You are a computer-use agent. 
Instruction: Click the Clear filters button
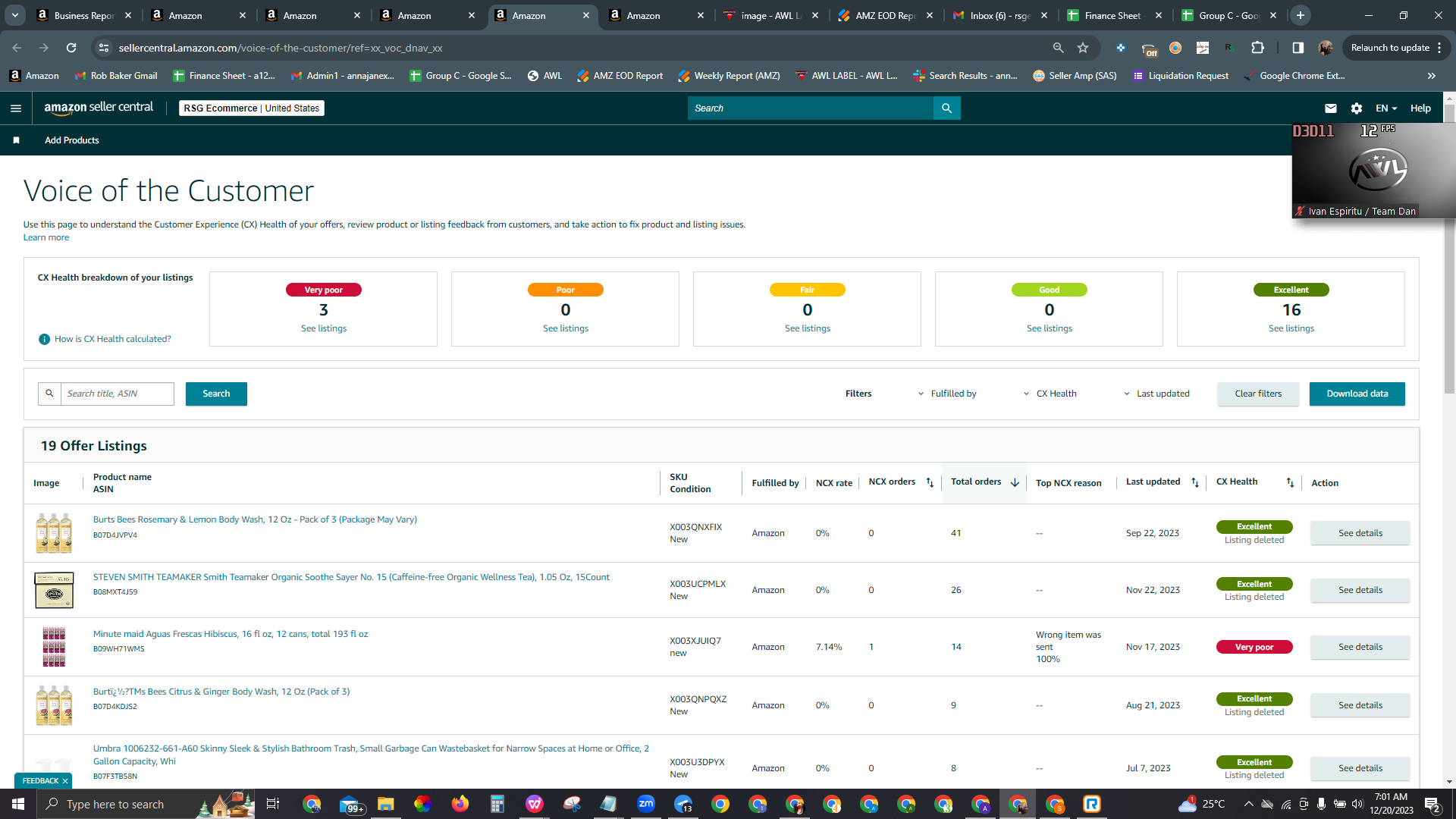click(1258, 394)
